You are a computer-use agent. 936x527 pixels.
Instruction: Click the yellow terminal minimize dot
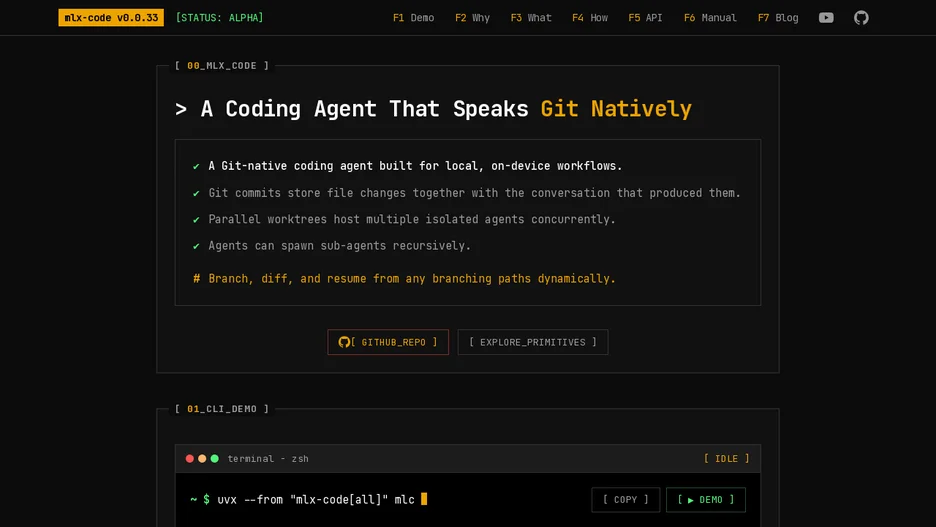(202, 458)
